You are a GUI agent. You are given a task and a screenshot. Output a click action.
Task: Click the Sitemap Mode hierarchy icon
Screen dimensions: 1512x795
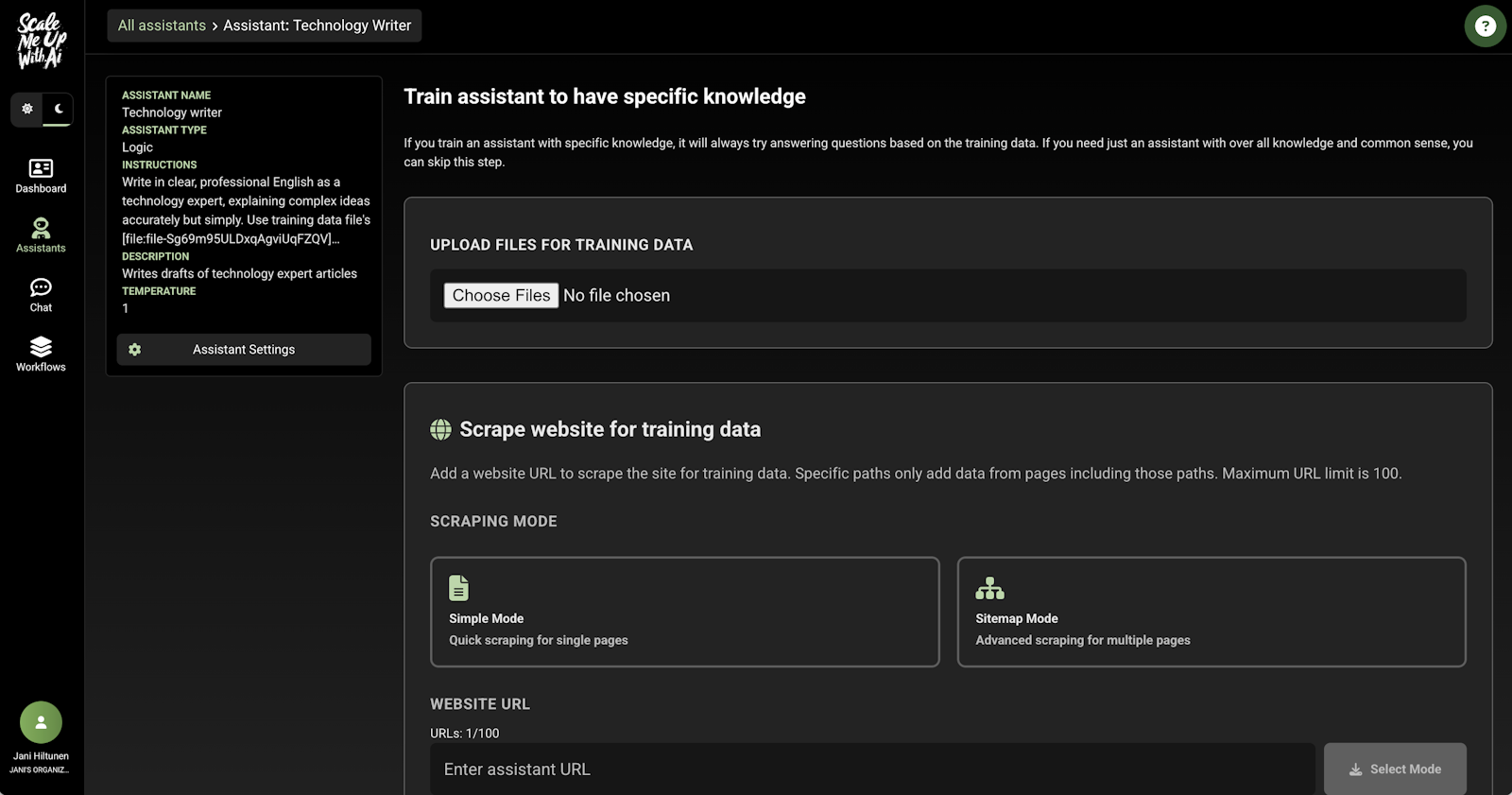tap(989, 588)
